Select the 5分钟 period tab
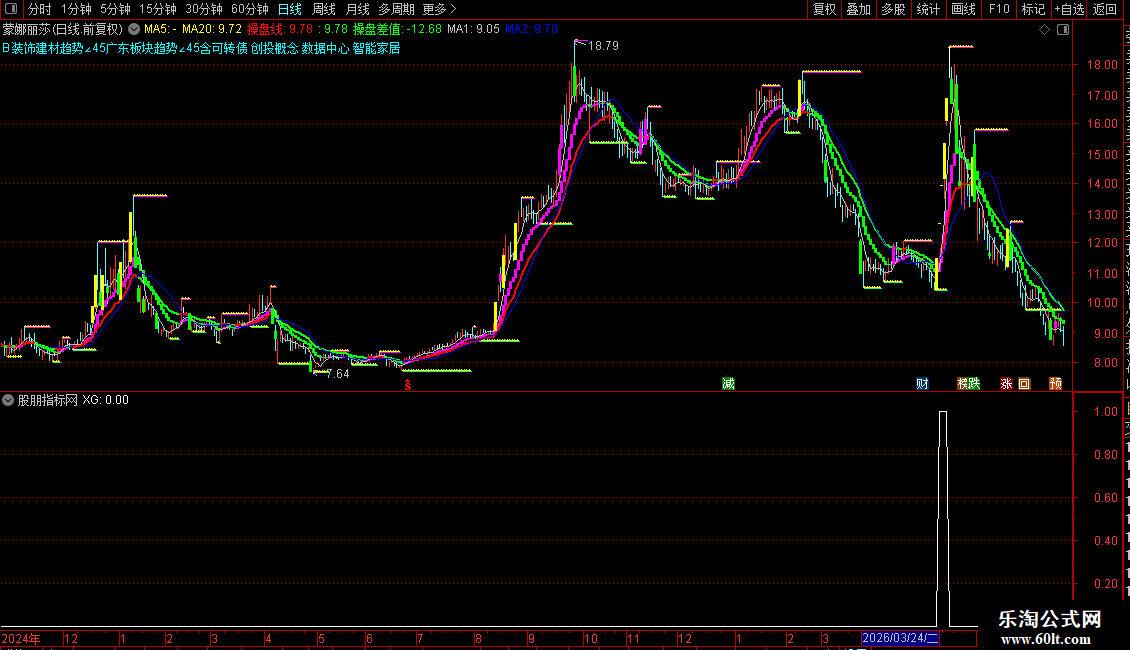 [115, 9]
